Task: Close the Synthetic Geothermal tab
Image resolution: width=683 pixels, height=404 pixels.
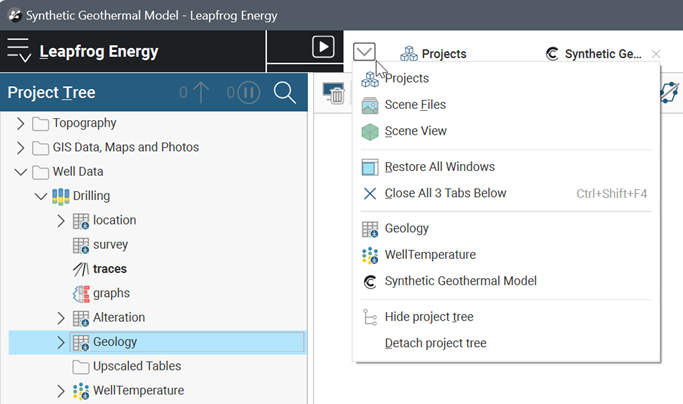Action: click(x=656, y=54)
